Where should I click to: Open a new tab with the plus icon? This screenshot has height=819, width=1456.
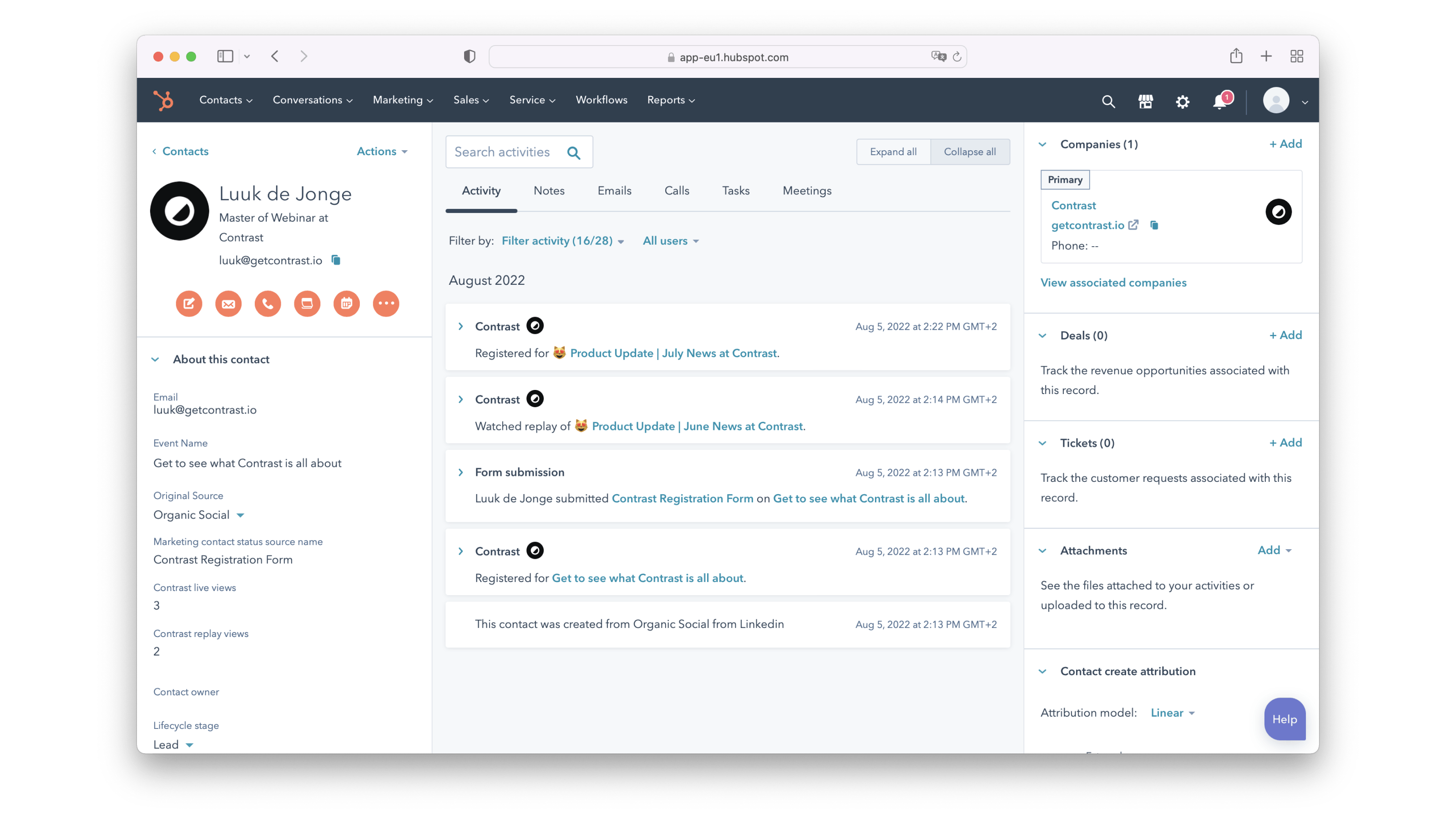[1266, 56]
